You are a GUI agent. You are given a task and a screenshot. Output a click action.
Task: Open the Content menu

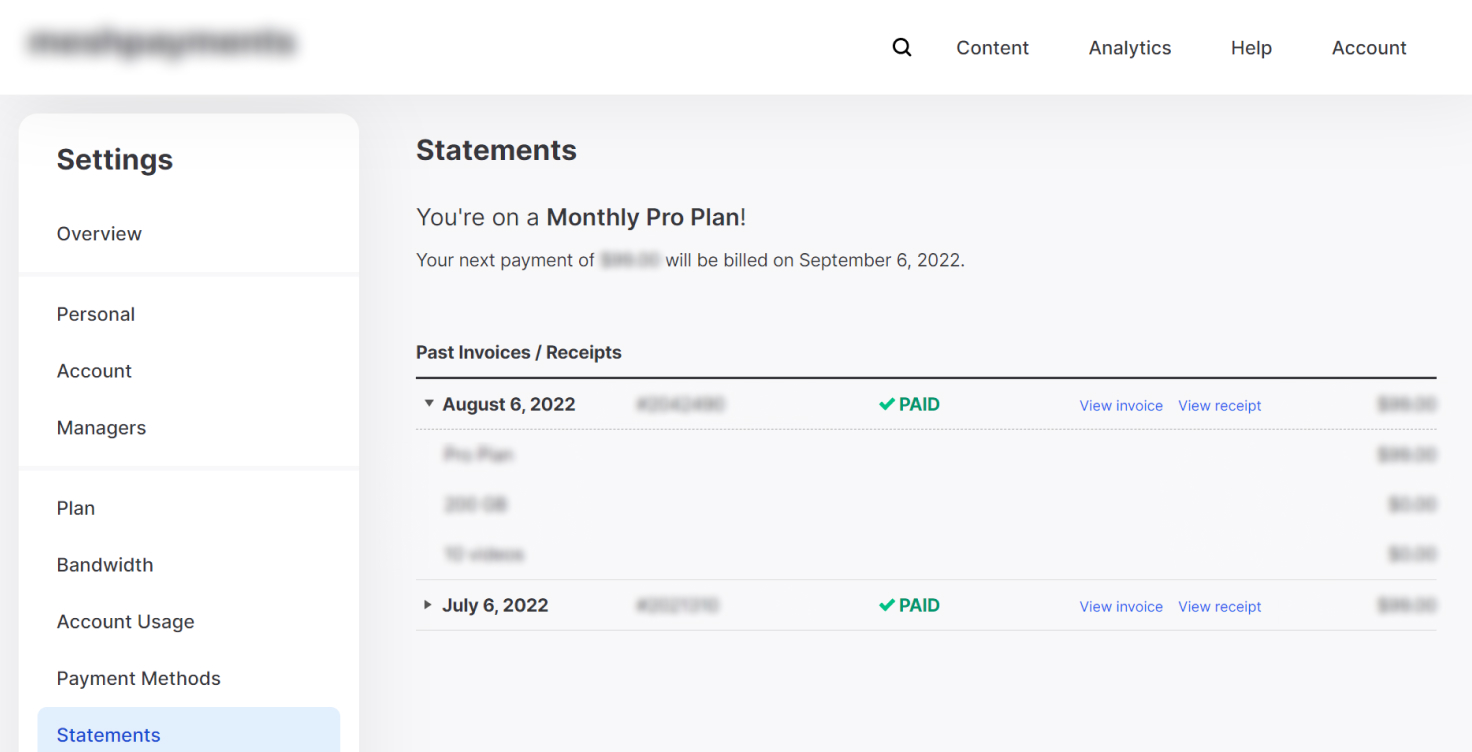992,48
